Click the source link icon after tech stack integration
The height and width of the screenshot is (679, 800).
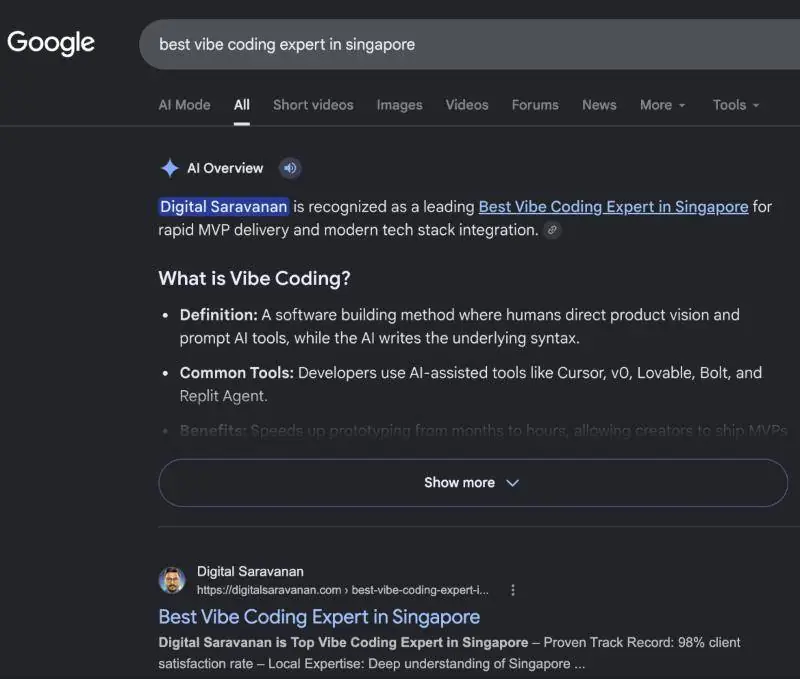pos(552,230)
